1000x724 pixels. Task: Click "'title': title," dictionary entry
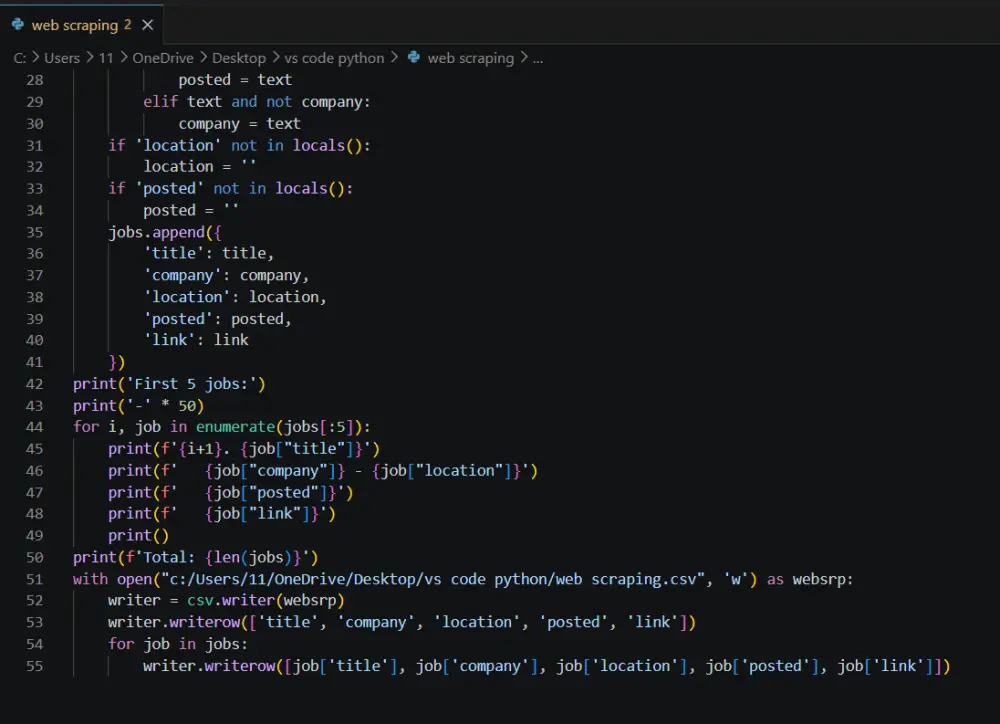[209, 253]
